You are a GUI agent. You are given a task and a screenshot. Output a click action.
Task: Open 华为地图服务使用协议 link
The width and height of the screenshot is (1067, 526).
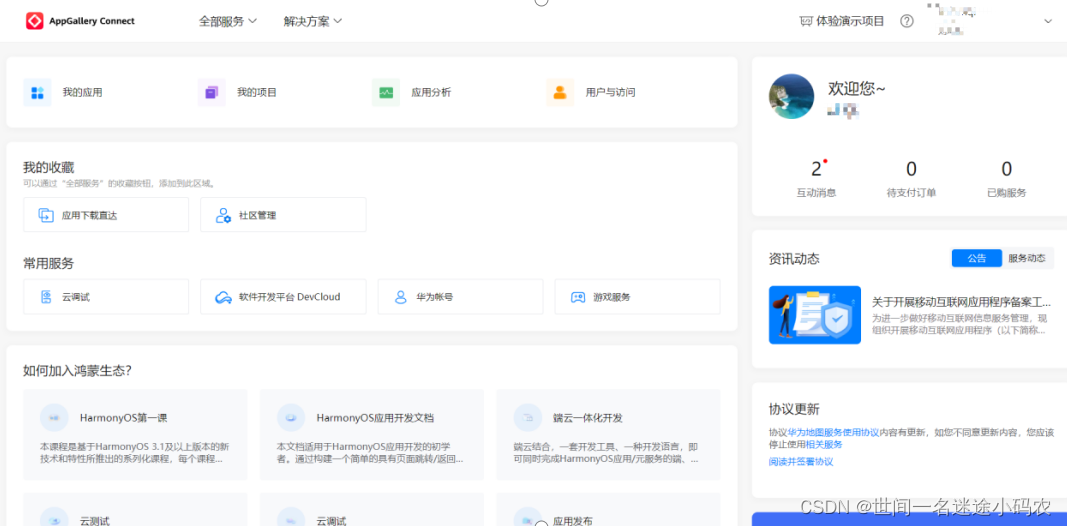[x=834, y=433]
